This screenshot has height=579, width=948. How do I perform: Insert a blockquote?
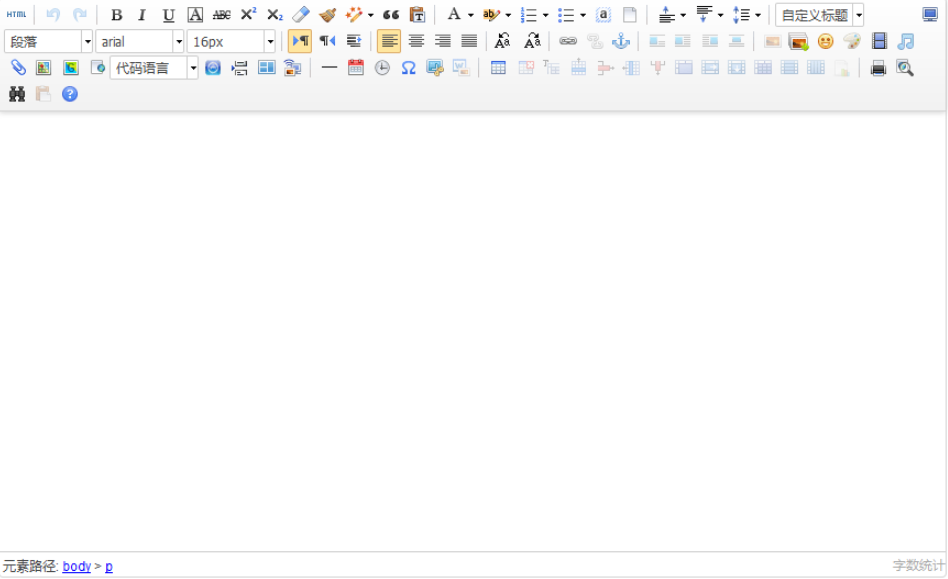tap(391, 15)
